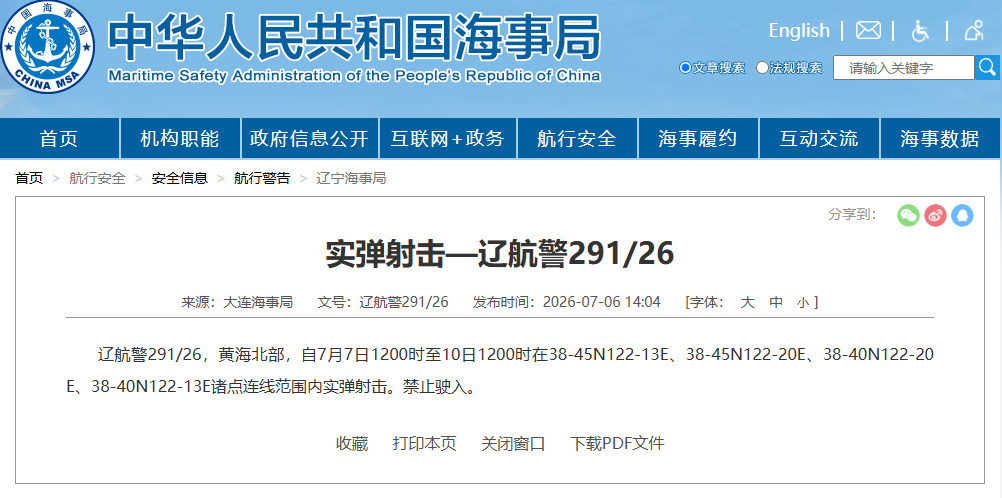The height and width of the screenshot is (498, 1002).
Task: Open the 海事数据 navigation tab
Action: click(x=940, y=138)
